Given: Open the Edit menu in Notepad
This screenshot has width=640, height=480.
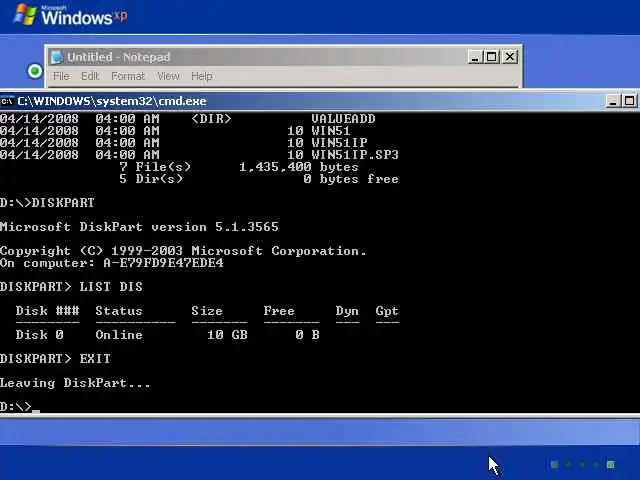Looking at the screenshot, I should point(90,76).
